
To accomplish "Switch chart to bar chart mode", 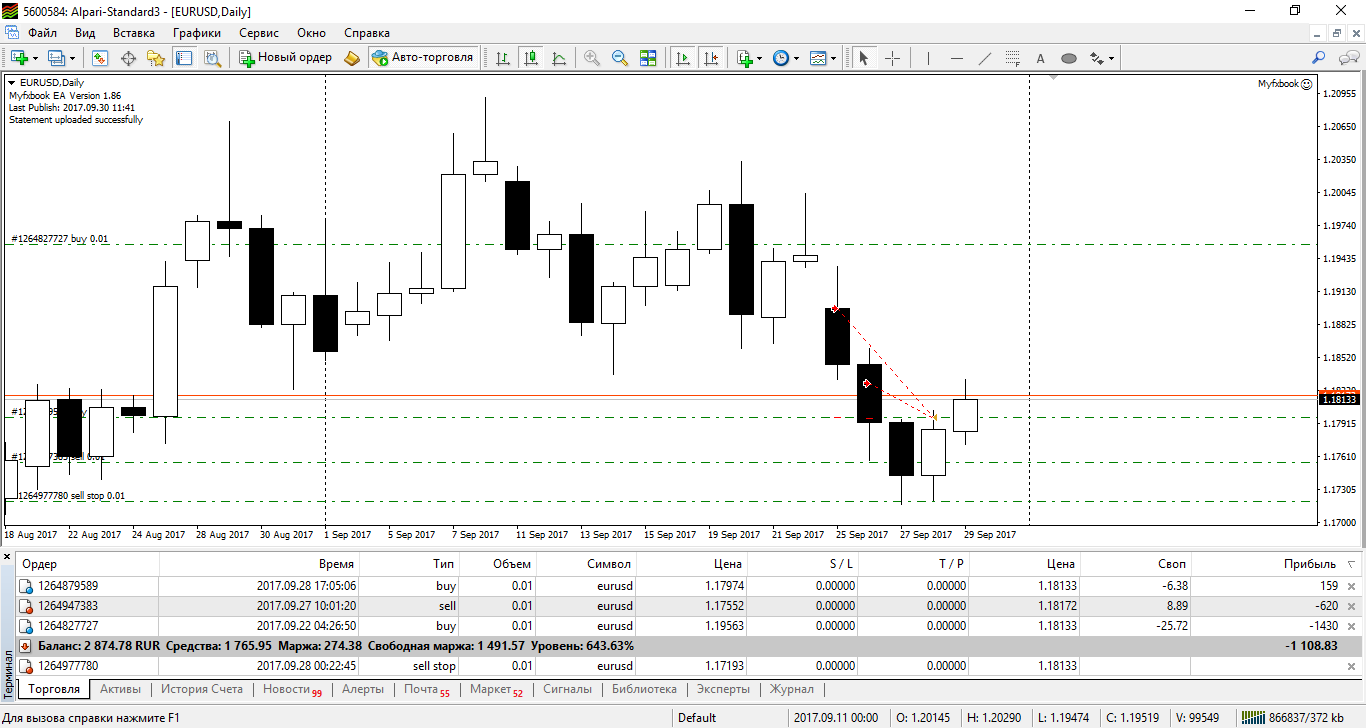I will (503, 58).
